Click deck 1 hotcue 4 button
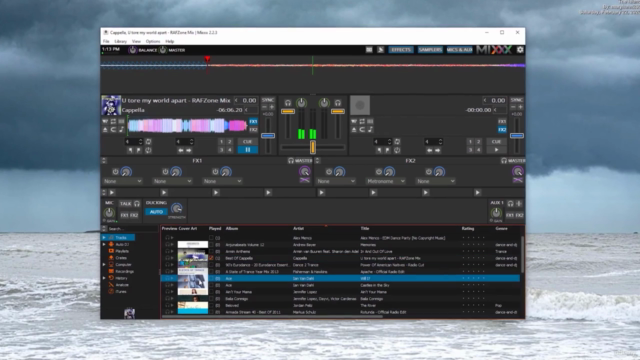 point(229,150)
